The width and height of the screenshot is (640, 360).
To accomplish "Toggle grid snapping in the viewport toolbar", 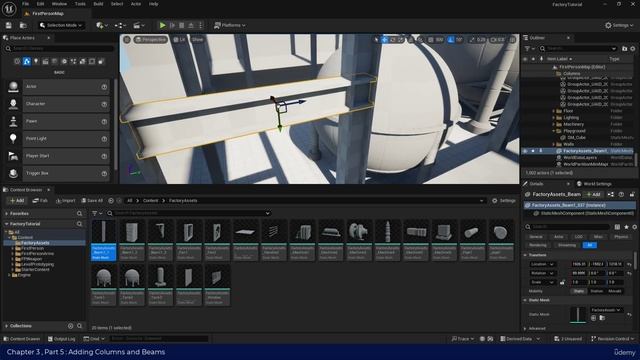I will pos(431,40).
